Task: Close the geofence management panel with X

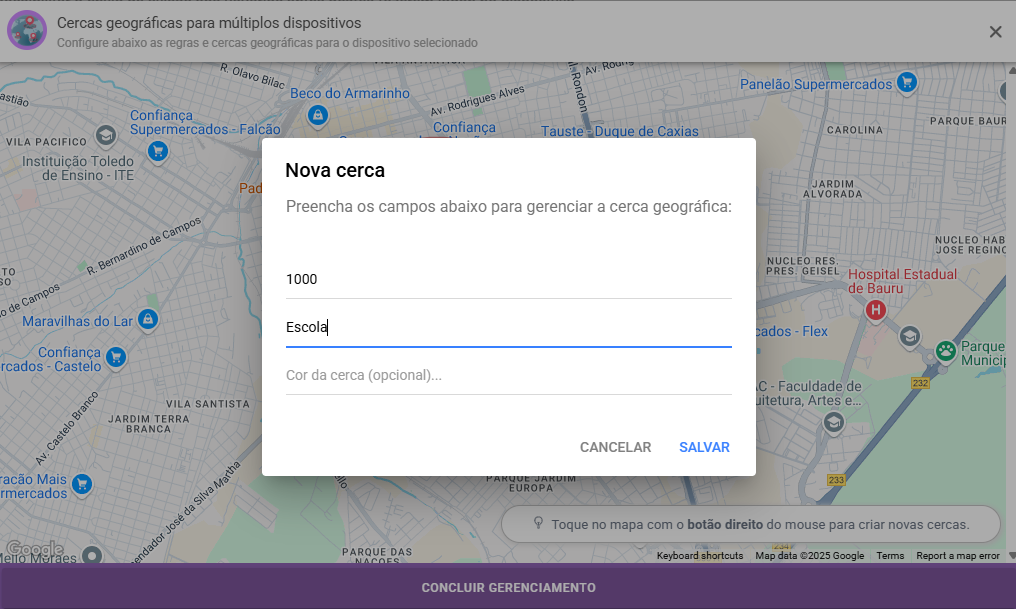Action: (x=995, y=32)
